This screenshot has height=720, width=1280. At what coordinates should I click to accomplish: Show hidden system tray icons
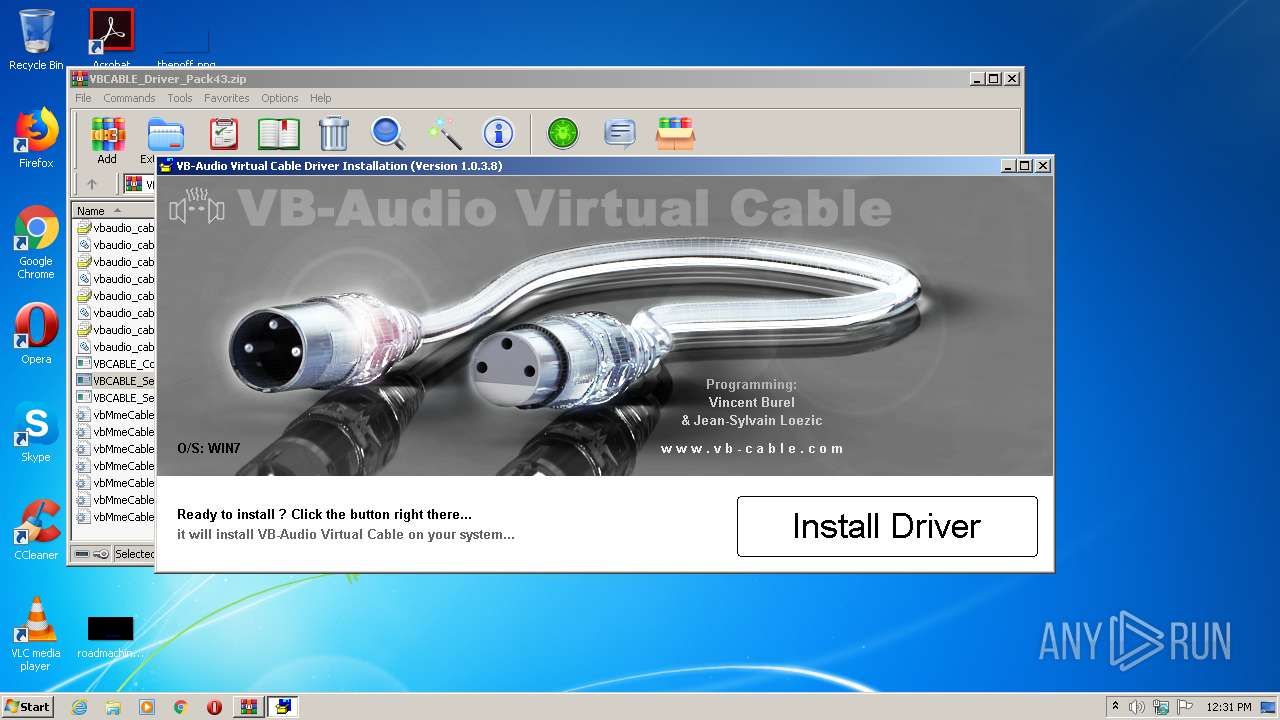click(1116, 707)
